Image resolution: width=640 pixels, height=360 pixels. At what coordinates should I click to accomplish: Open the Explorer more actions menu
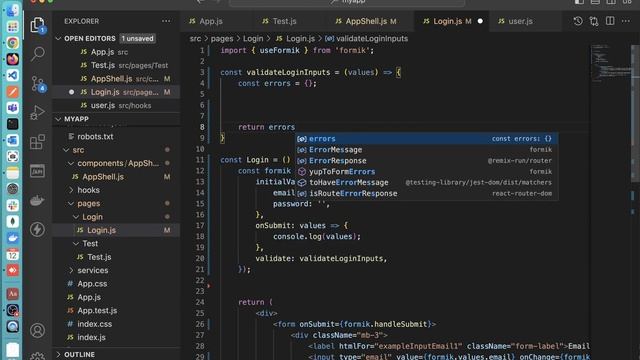click(x=166, y=21)
